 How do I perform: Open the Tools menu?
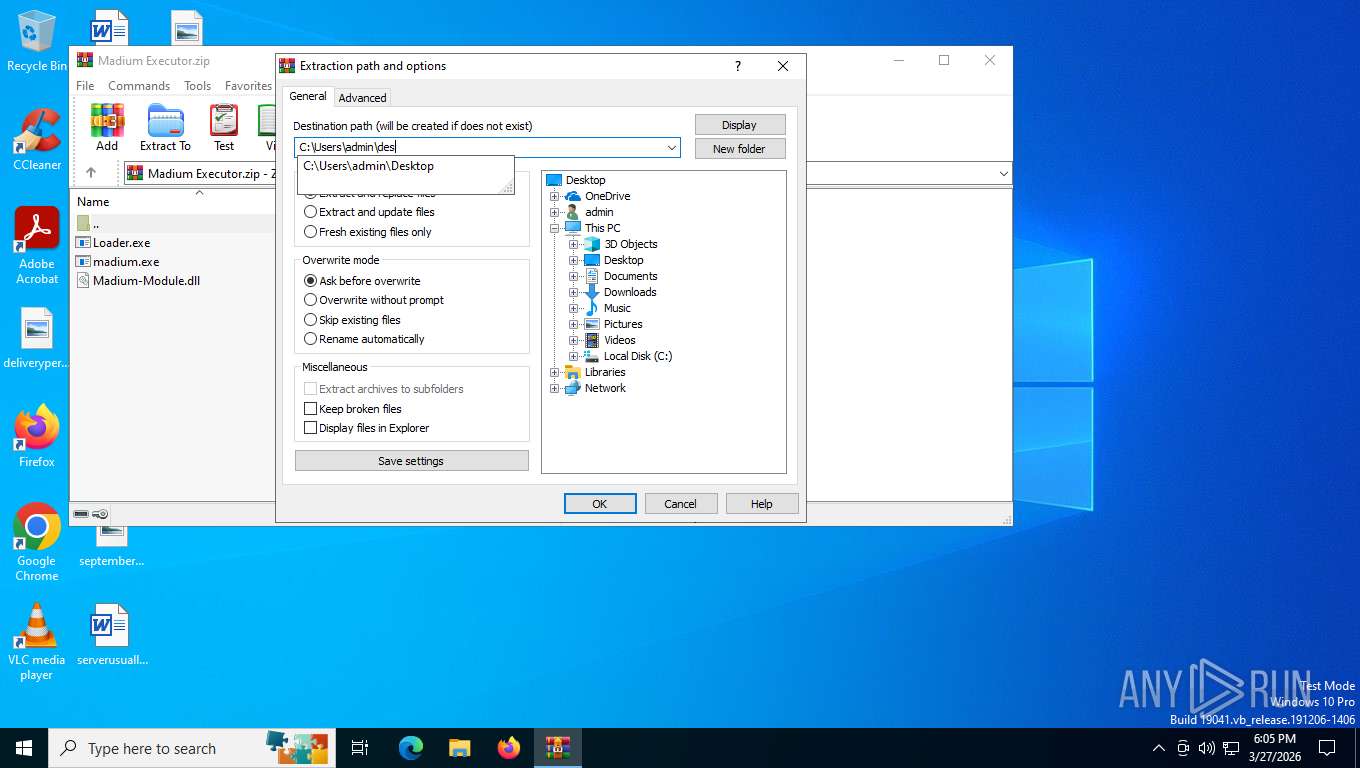(197, 86)
